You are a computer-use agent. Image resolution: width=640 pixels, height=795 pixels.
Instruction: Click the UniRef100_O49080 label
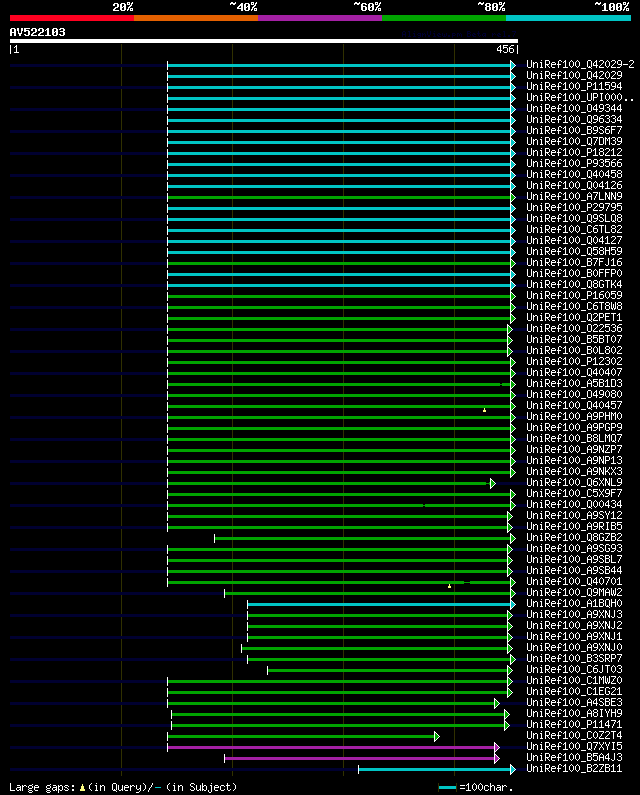pos(574,395)
